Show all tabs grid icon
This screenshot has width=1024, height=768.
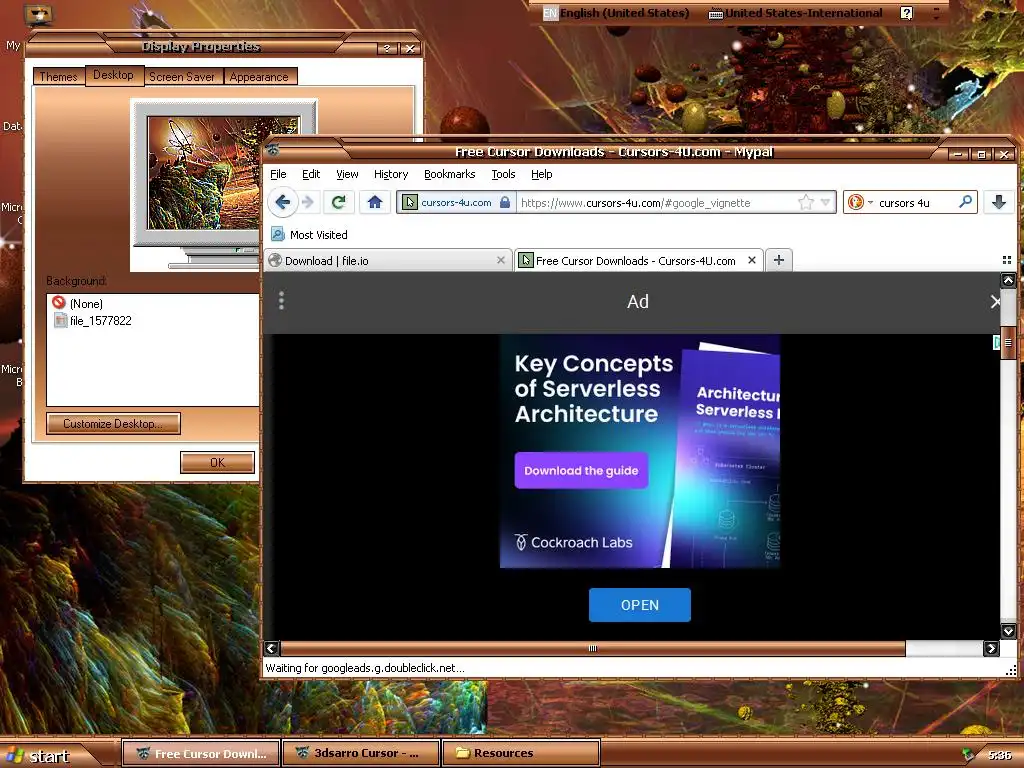coord(1007,260)
